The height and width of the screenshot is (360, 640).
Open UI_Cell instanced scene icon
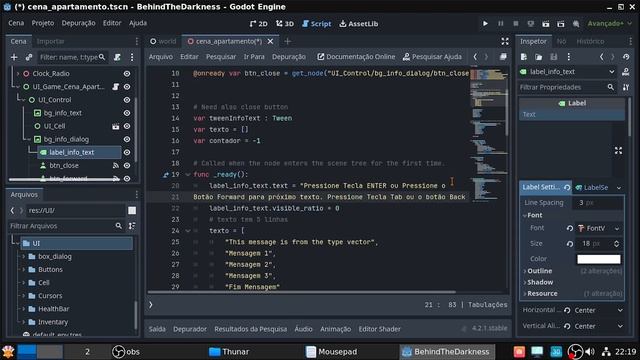116,126
